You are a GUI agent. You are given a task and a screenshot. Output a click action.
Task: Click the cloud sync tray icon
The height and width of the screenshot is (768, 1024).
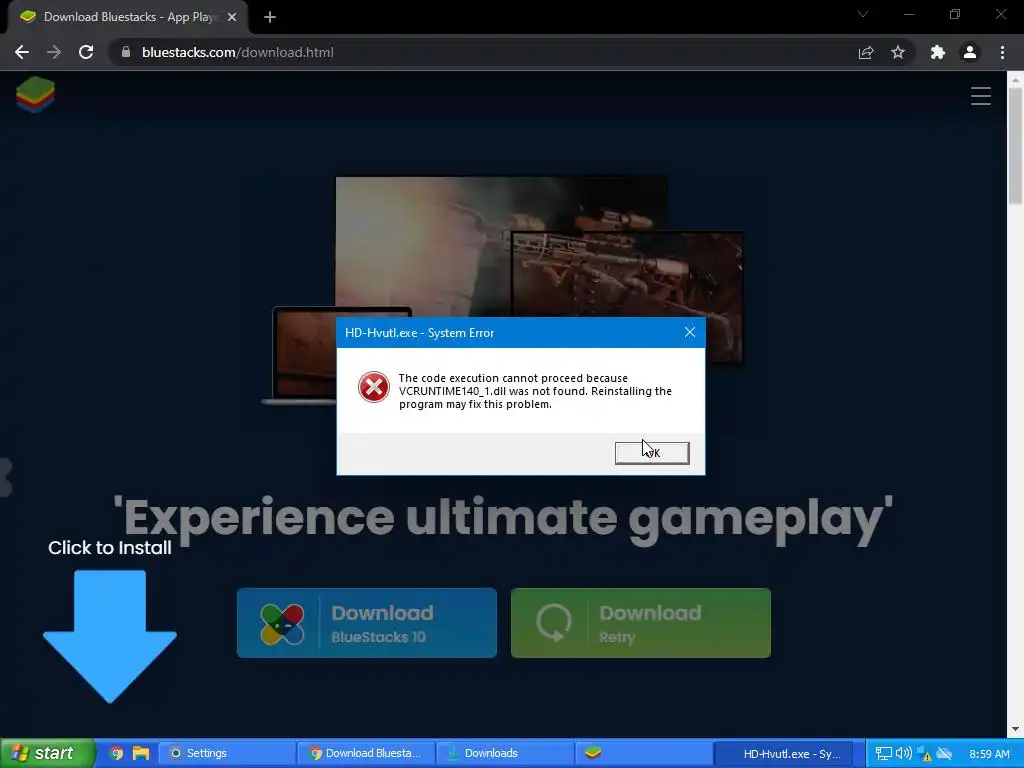[944, 754]
